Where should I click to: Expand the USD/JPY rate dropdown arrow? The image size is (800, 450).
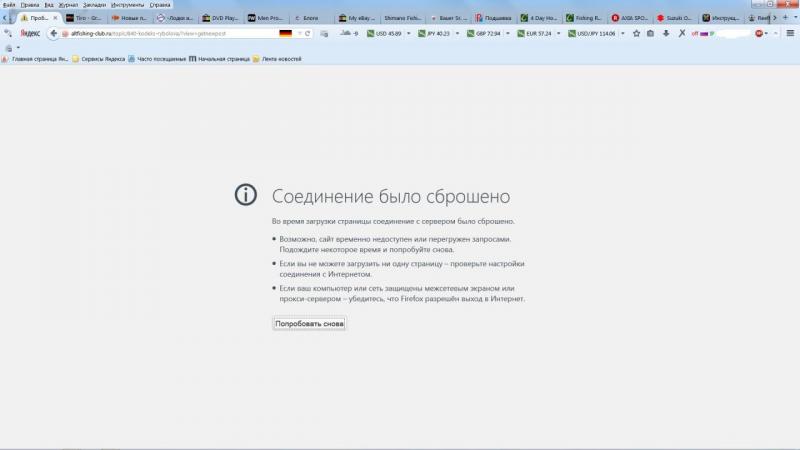pyautogui.click(x=622, y=33)
